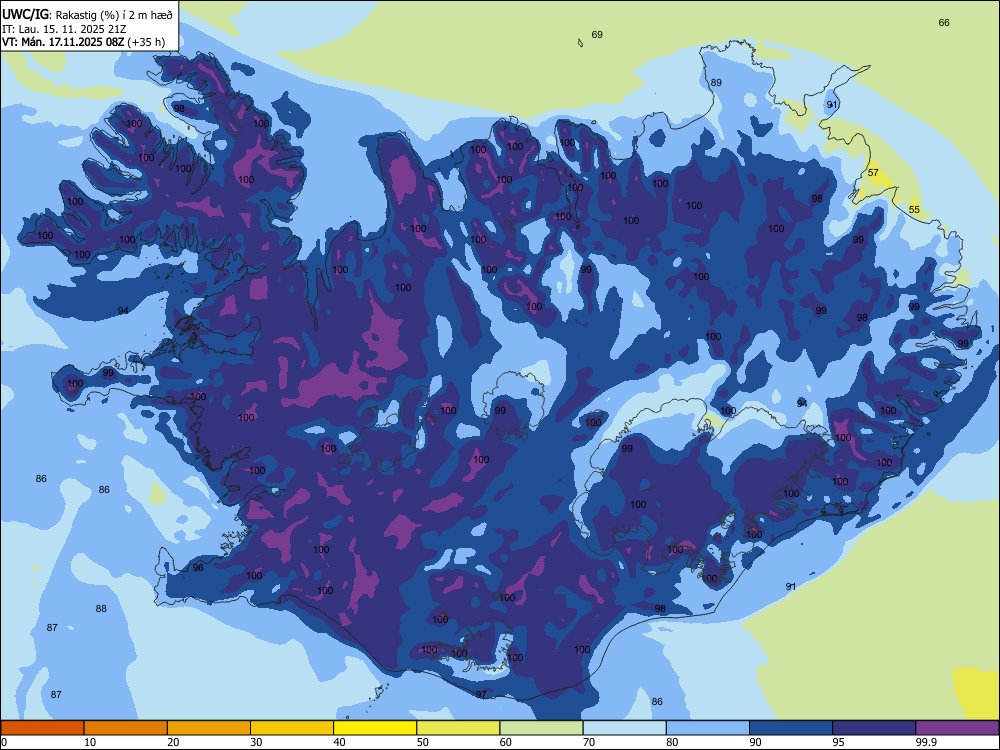Image resolution: width=1000 pixels, height=750 pixels.
Task: Click the legend tick label '20'
Action: 173,742
